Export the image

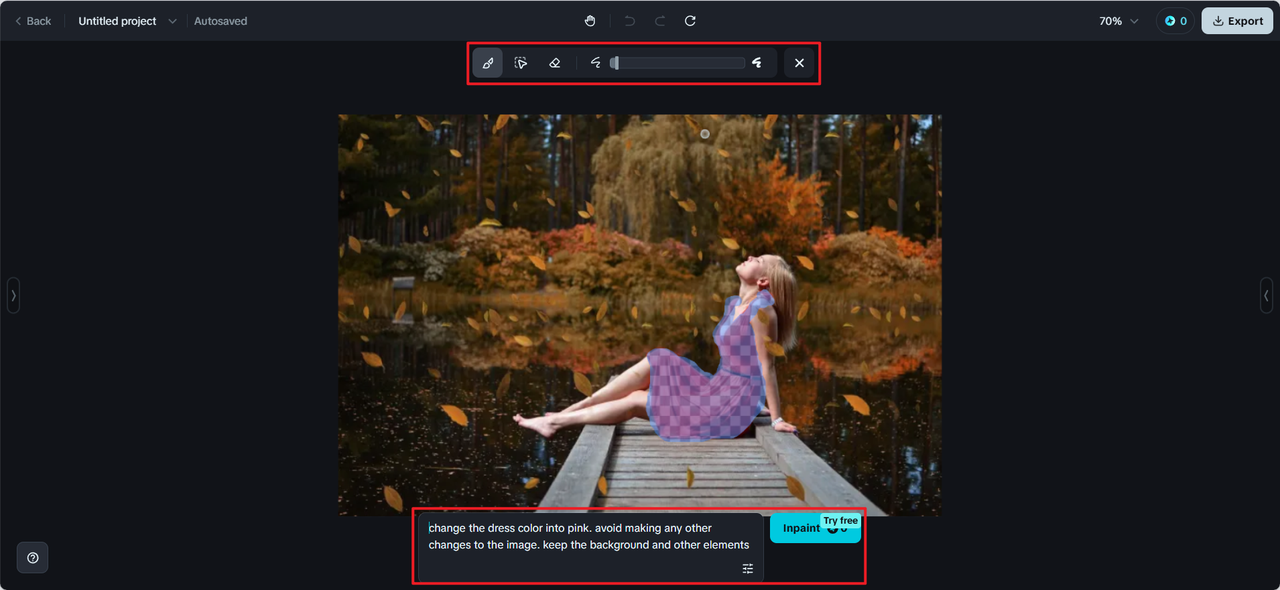click(1237, 21)
